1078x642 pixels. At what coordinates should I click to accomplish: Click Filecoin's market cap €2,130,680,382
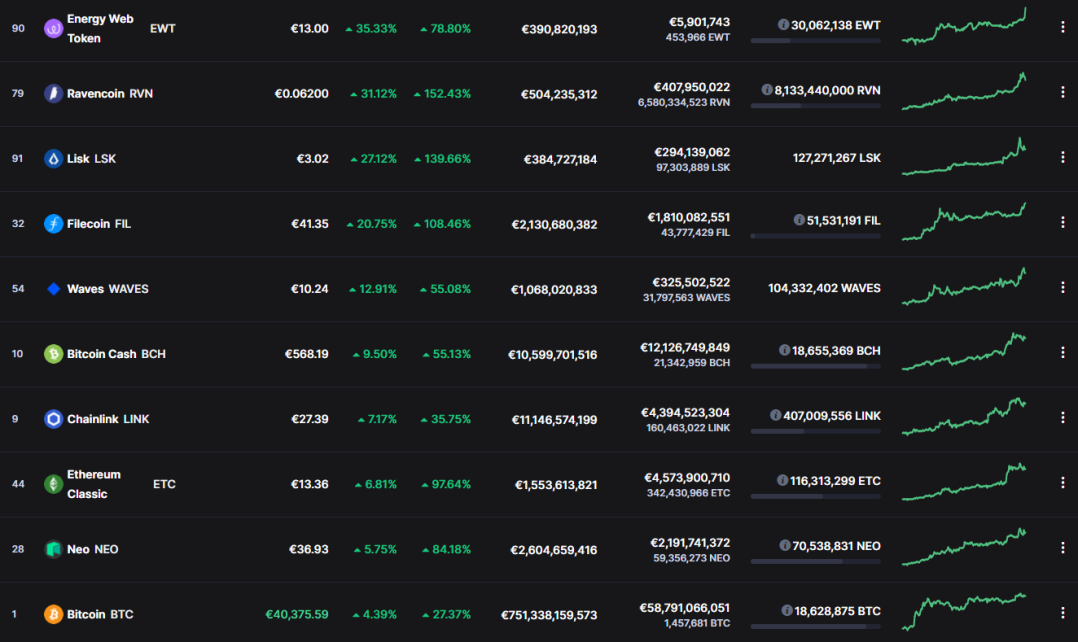[x=554, y=224]
